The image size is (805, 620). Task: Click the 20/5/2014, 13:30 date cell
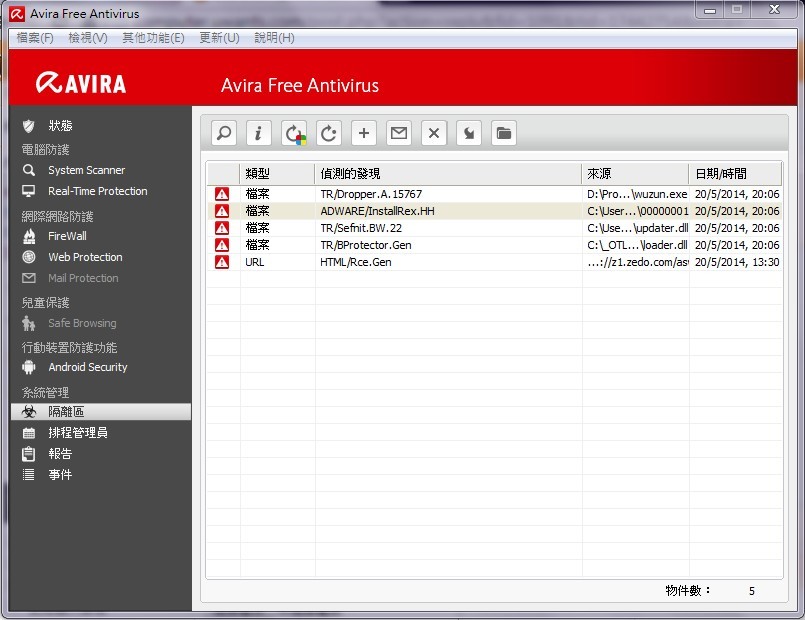737,262
